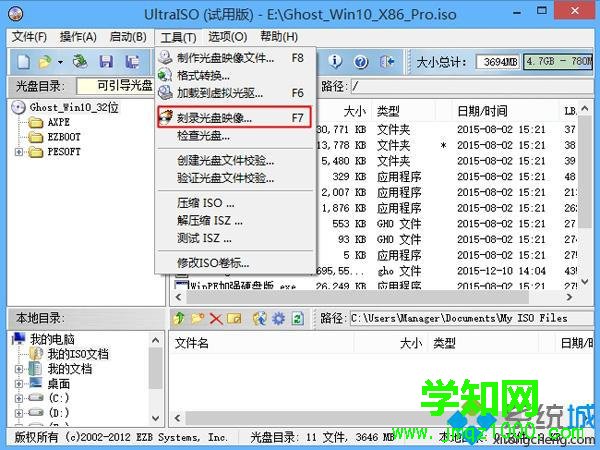Choose 格式转换... menu item
Screen dimensions: 600x450
[235, 75]
